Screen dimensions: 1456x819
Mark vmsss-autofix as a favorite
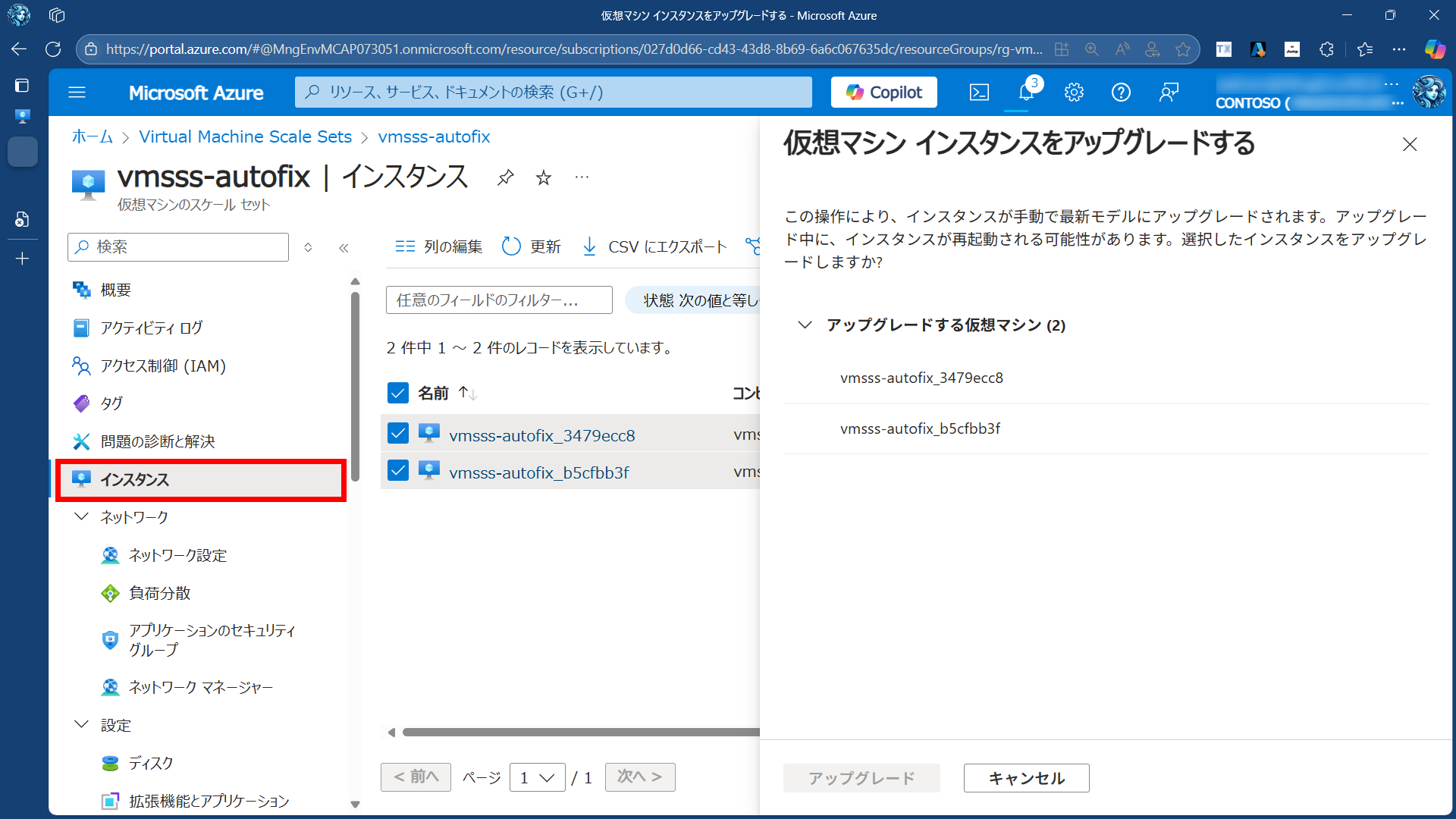tap(544, 177)
